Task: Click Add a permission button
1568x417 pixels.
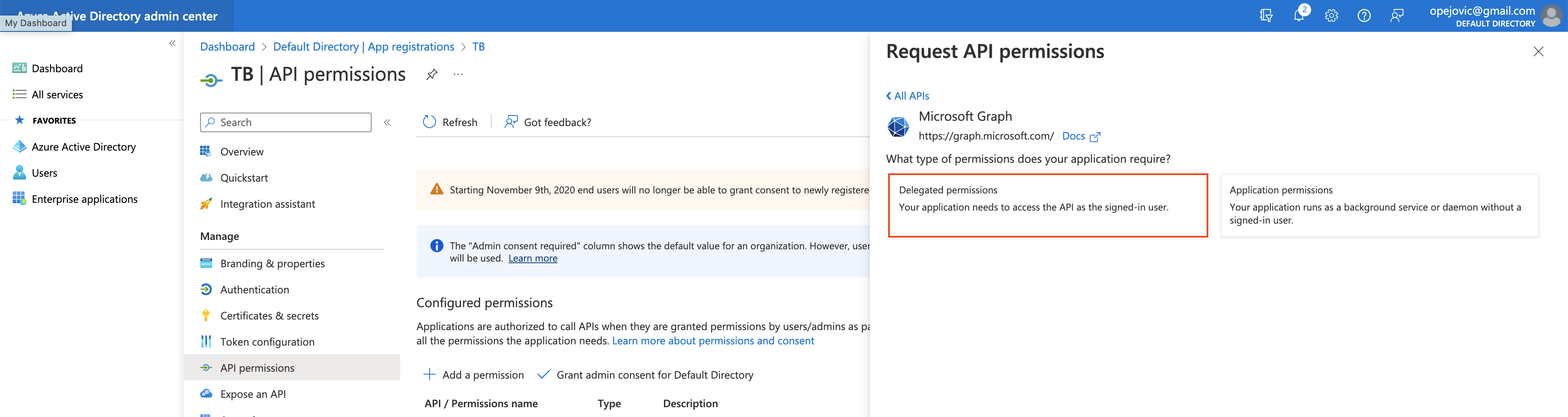Action: pyautogui.click(x=473, y=375)
